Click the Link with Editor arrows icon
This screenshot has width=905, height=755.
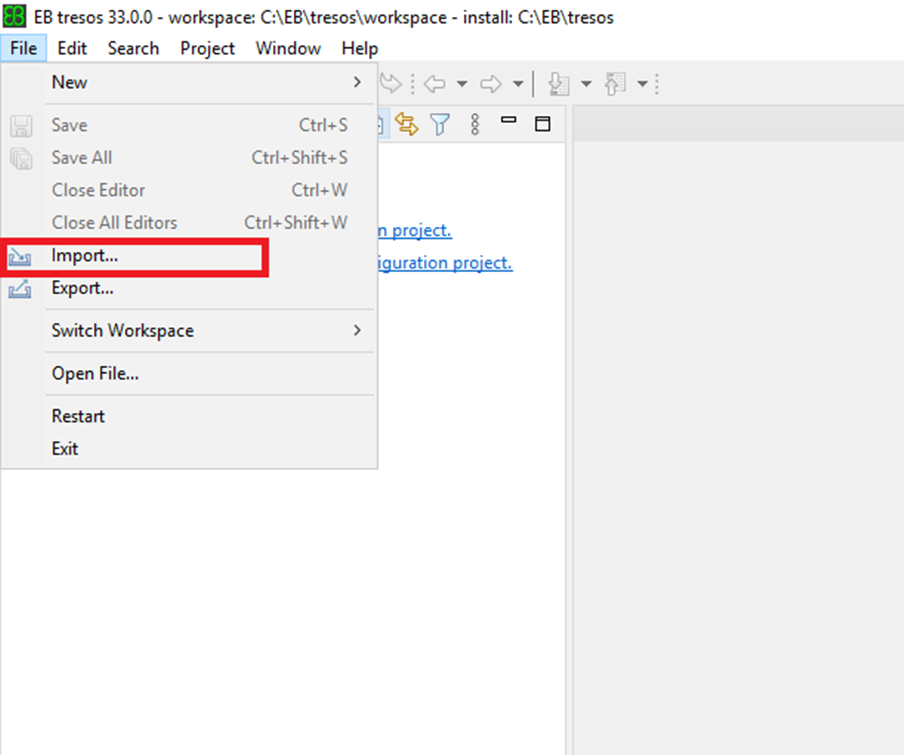[x=406, y=124]
